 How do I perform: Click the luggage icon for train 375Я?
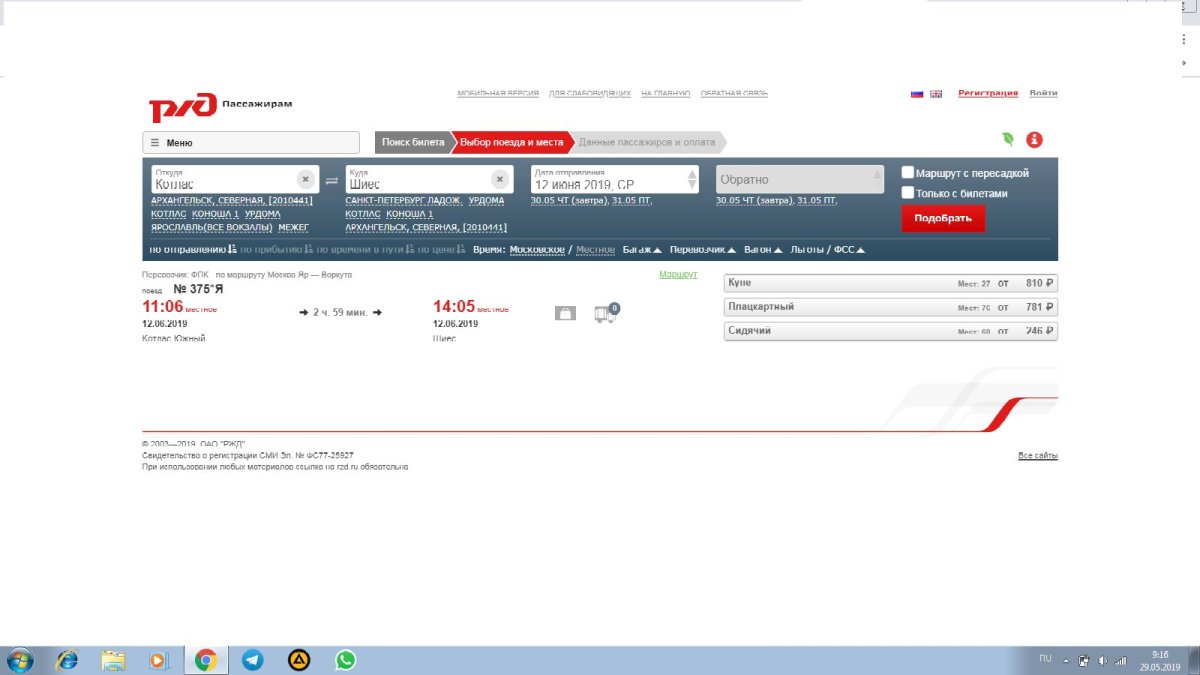pos(565,313)
